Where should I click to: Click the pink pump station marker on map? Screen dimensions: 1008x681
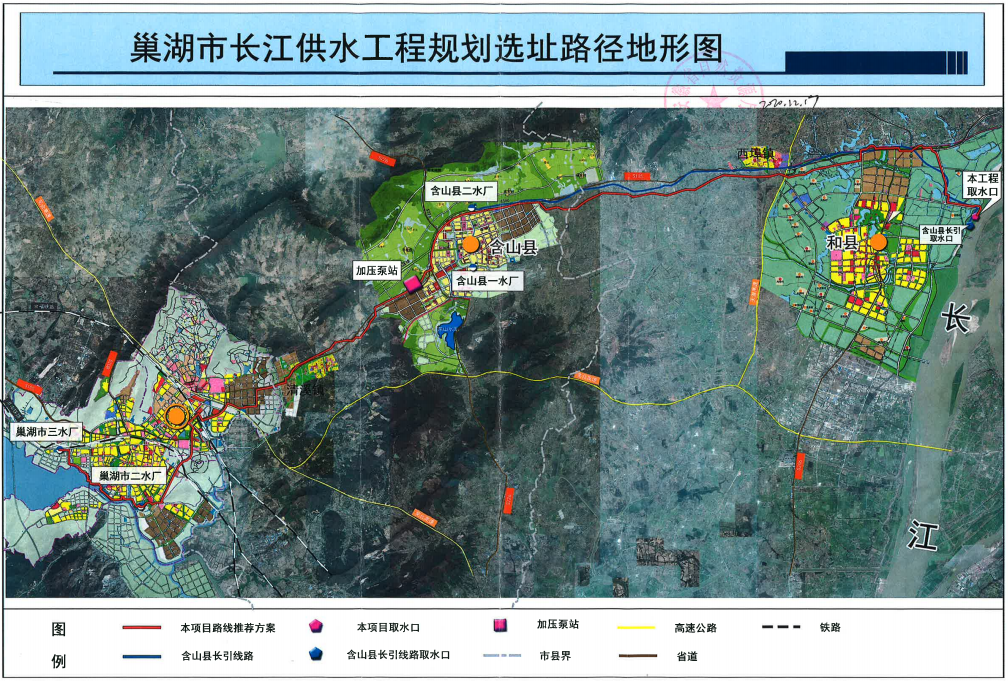pos(412,283)
